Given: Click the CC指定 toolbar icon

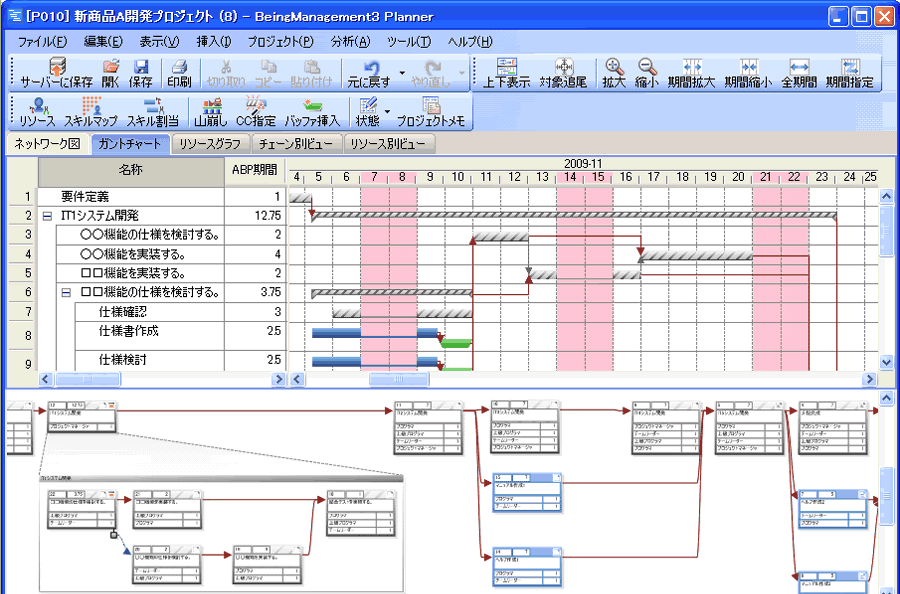Looking at the screenshot, I should pos(256,112).
